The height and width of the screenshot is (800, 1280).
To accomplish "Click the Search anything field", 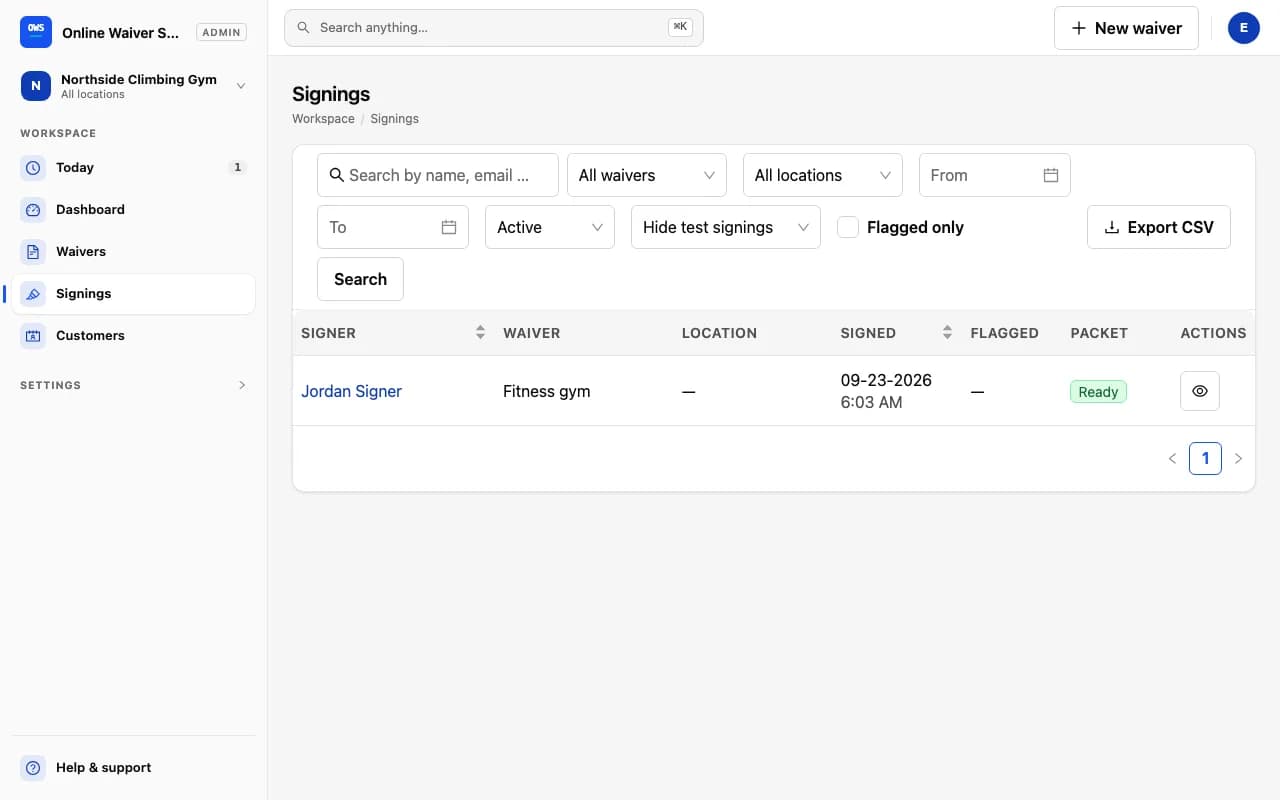I will (x=494, y=28).
